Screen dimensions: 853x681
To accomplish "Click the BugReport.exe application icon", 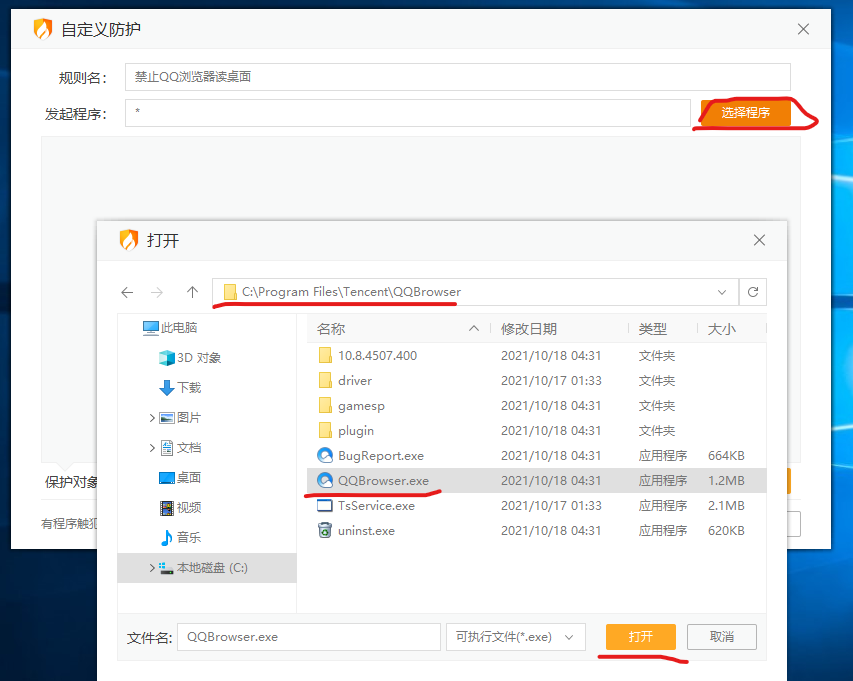I will (x=325, y=455).
